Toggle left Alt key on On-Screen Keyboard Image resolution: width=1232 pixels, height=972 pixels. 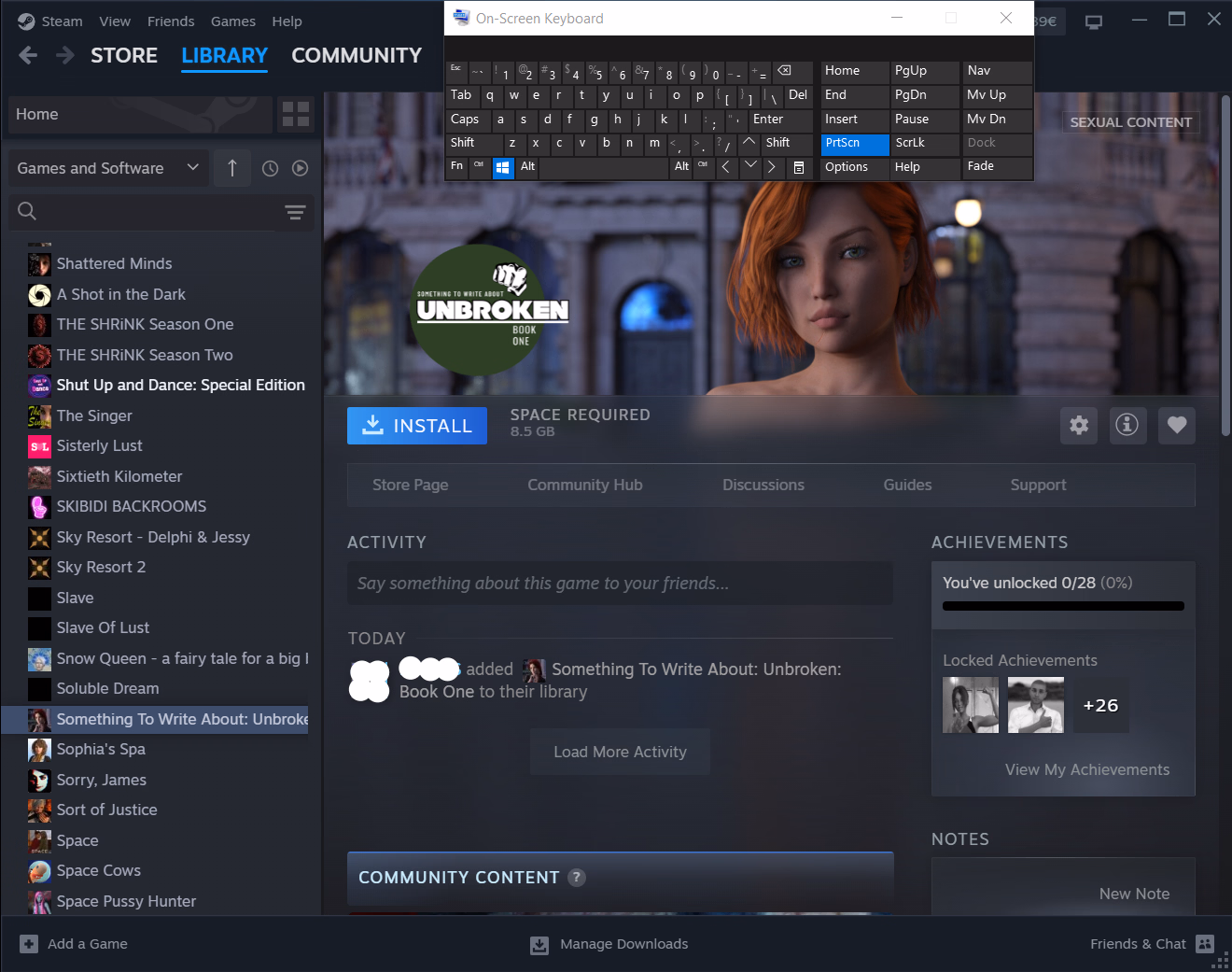[x=527, y=167]
